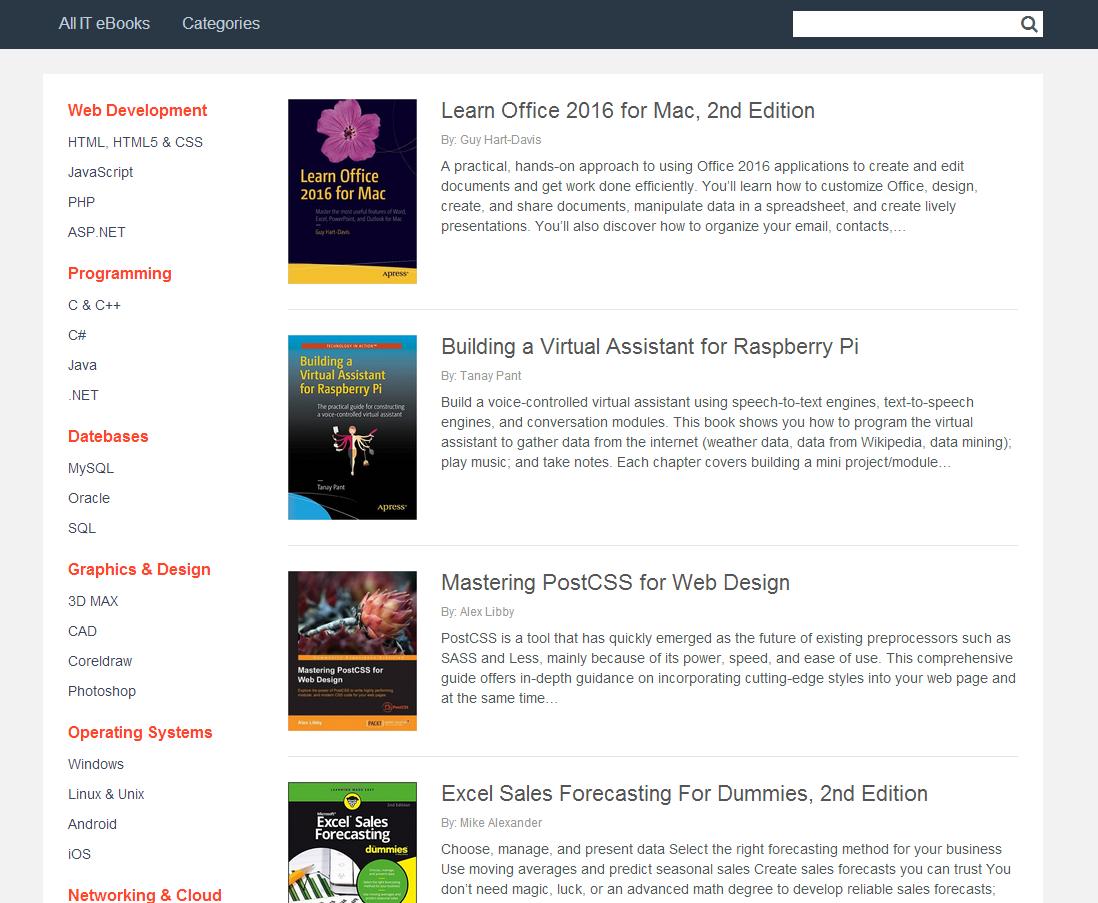This screenshot has height=903, width=1098.
Task: Open the Categories menu item
Action: pyautogui.click(x=221, y=23)
